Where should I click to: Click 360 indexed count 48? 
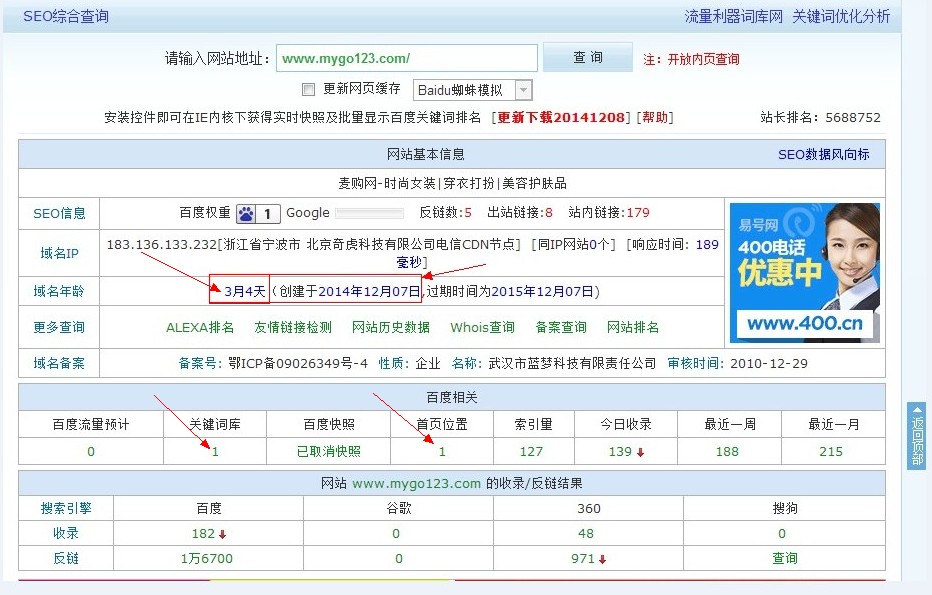585,534
